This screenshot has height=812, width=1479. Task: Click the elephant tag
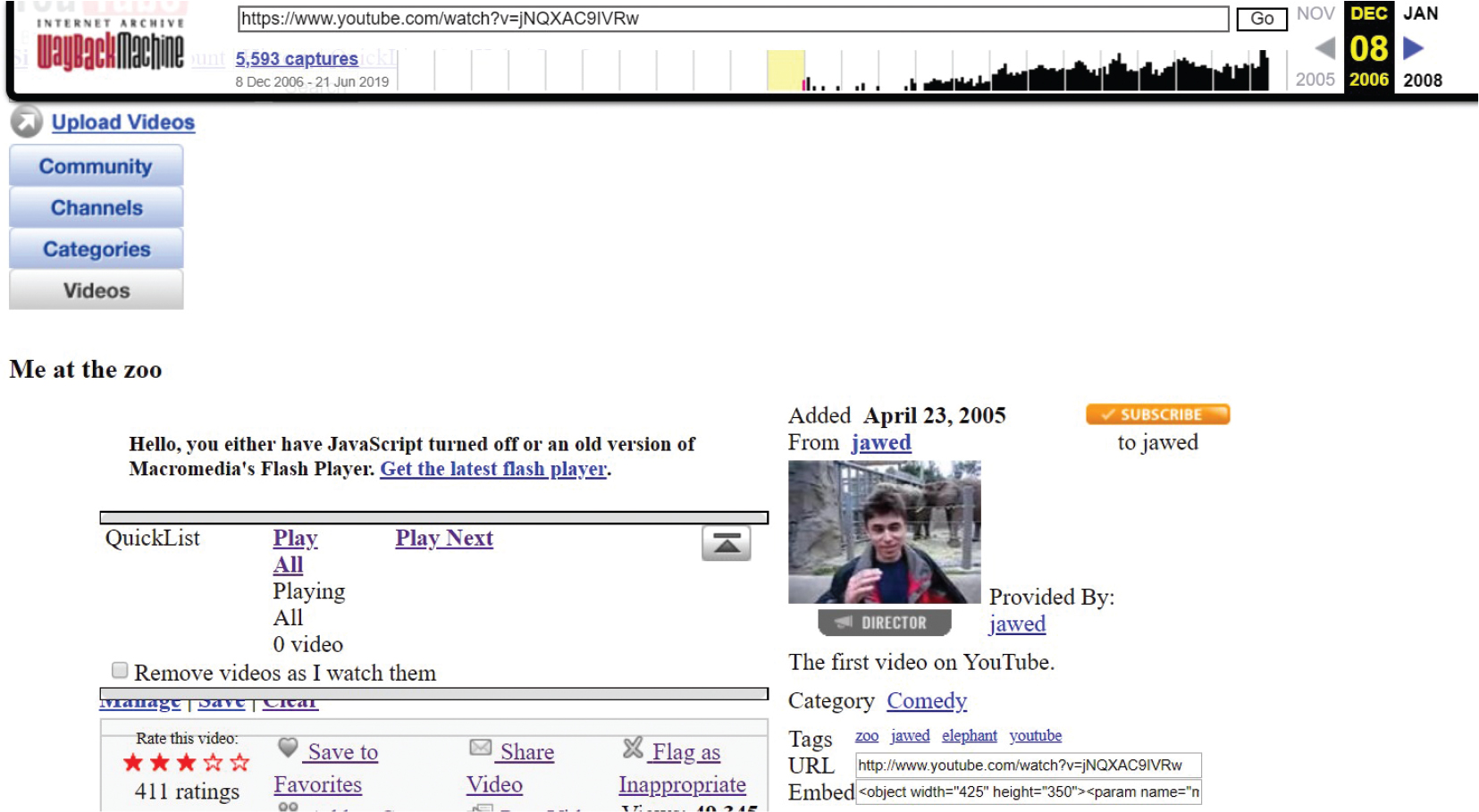[970, 735]
